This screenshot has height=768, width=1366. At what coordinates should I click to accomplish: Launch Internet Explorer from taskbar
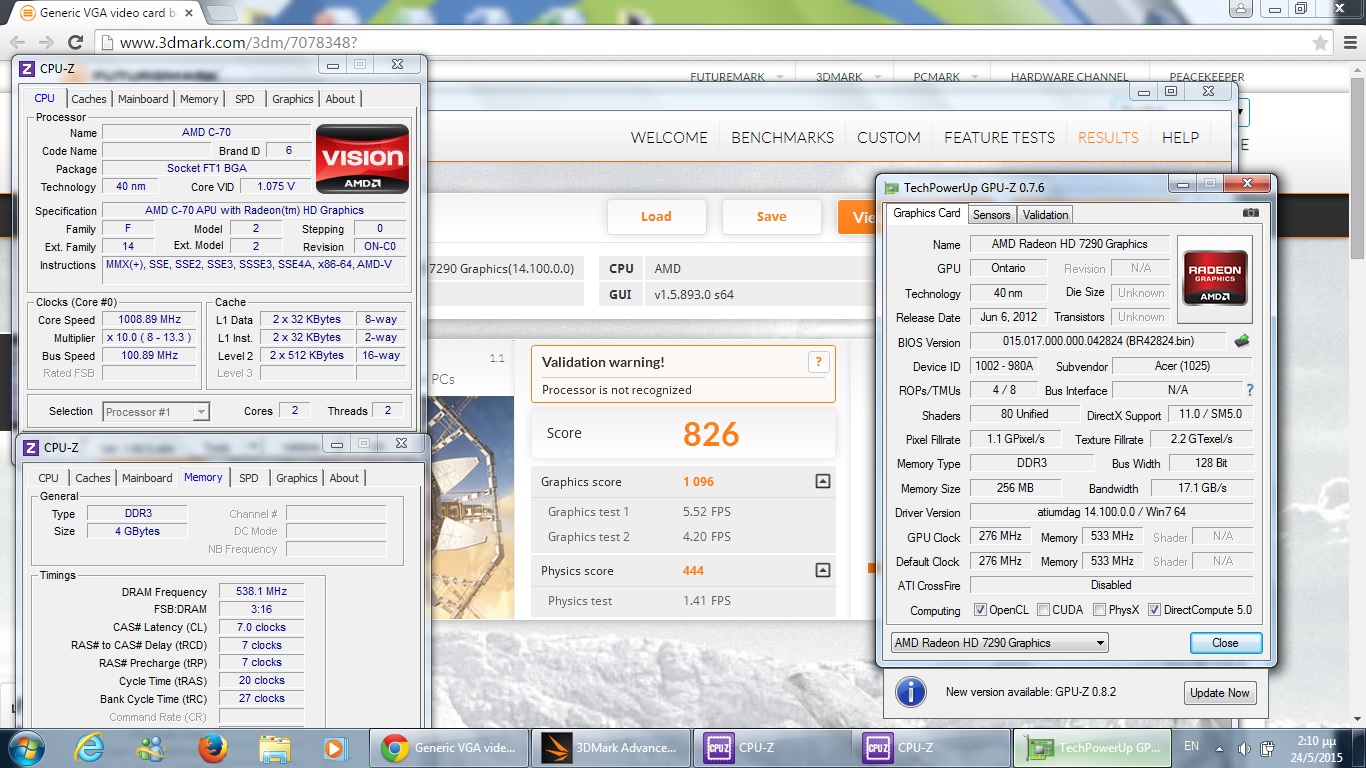90,747
